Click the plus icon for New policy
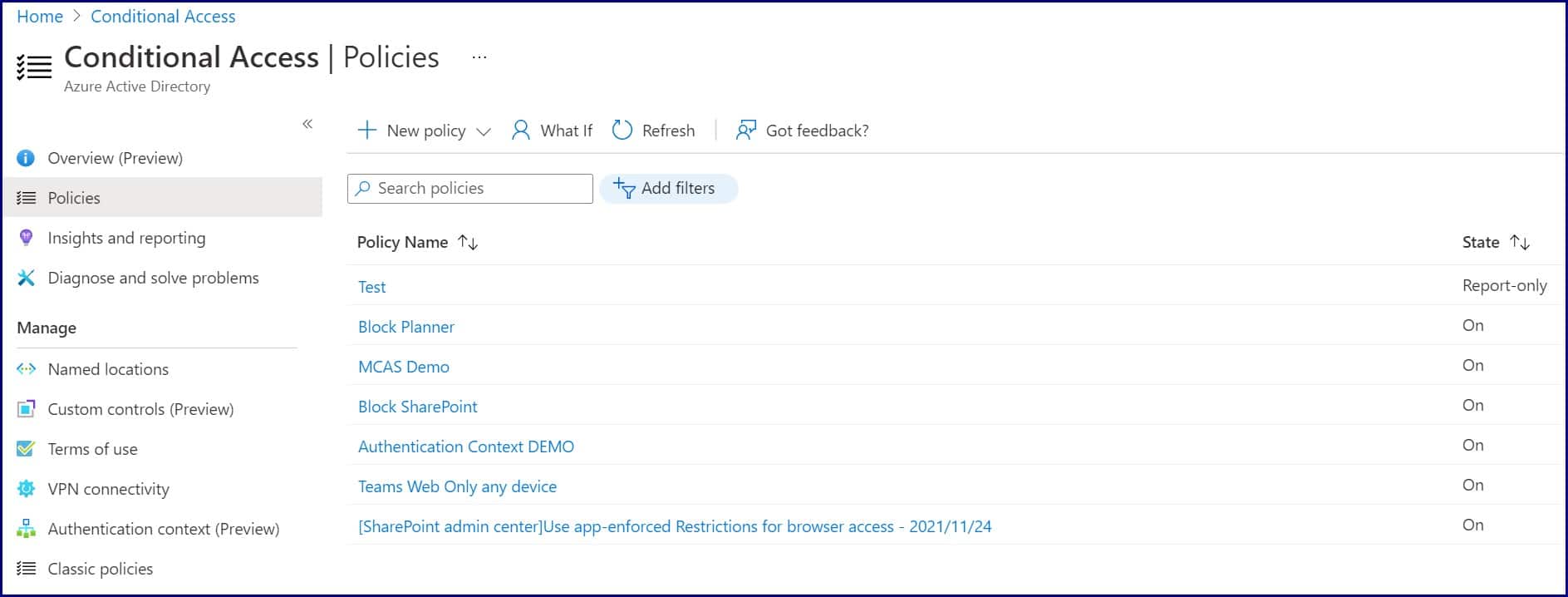 366,131
